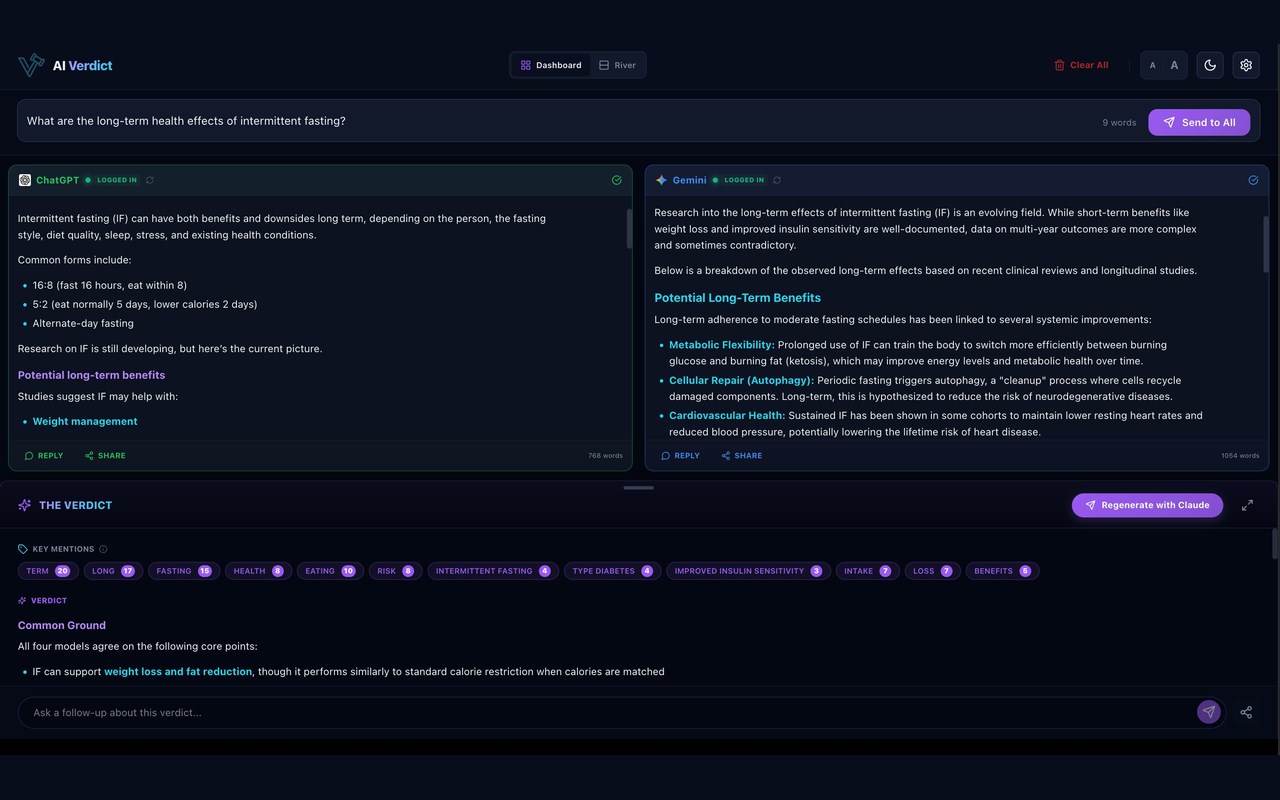Image resolution: width=1280 pixels, height=800 pixels.
Task: Select the HEALTH 8 keyword chip
Action: point(258,571)
